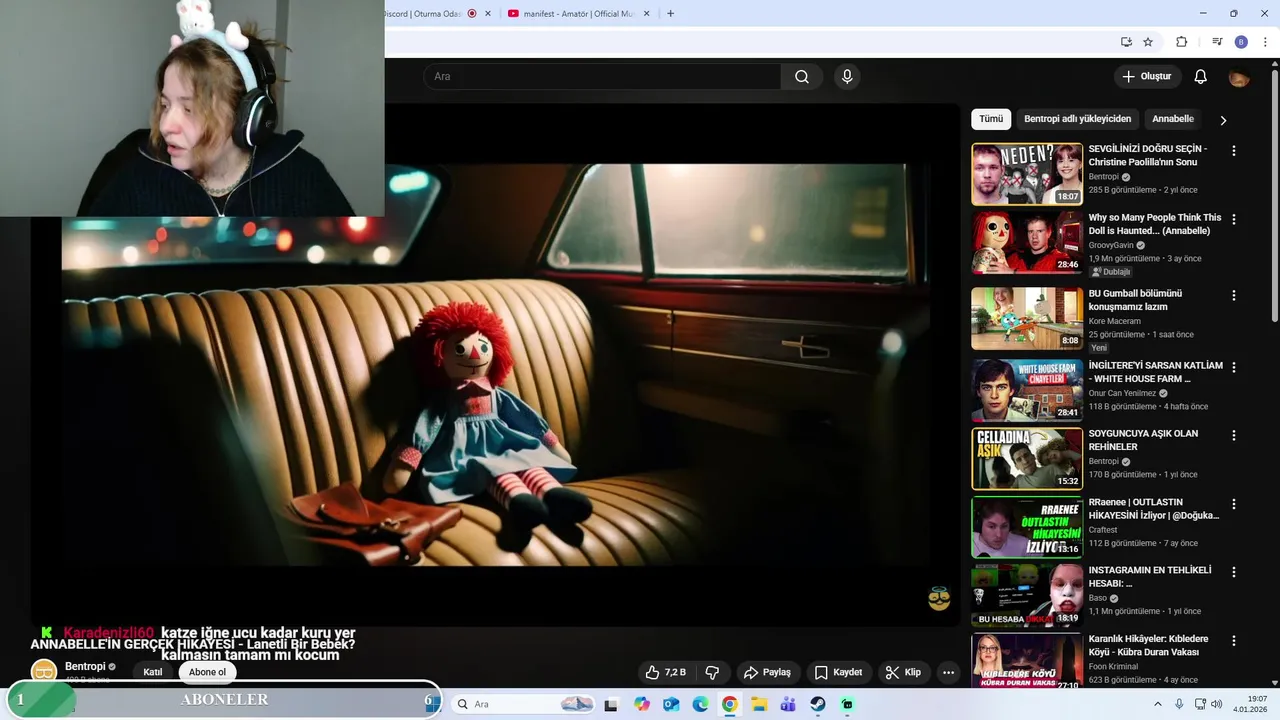Screen dimensions: 1280x720
Task: Open Chrome profile B avatar
Action: 1241,42
